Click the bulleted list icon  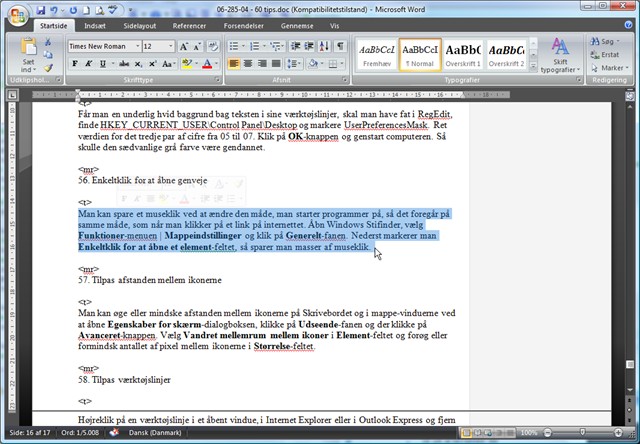pos(235,46)
